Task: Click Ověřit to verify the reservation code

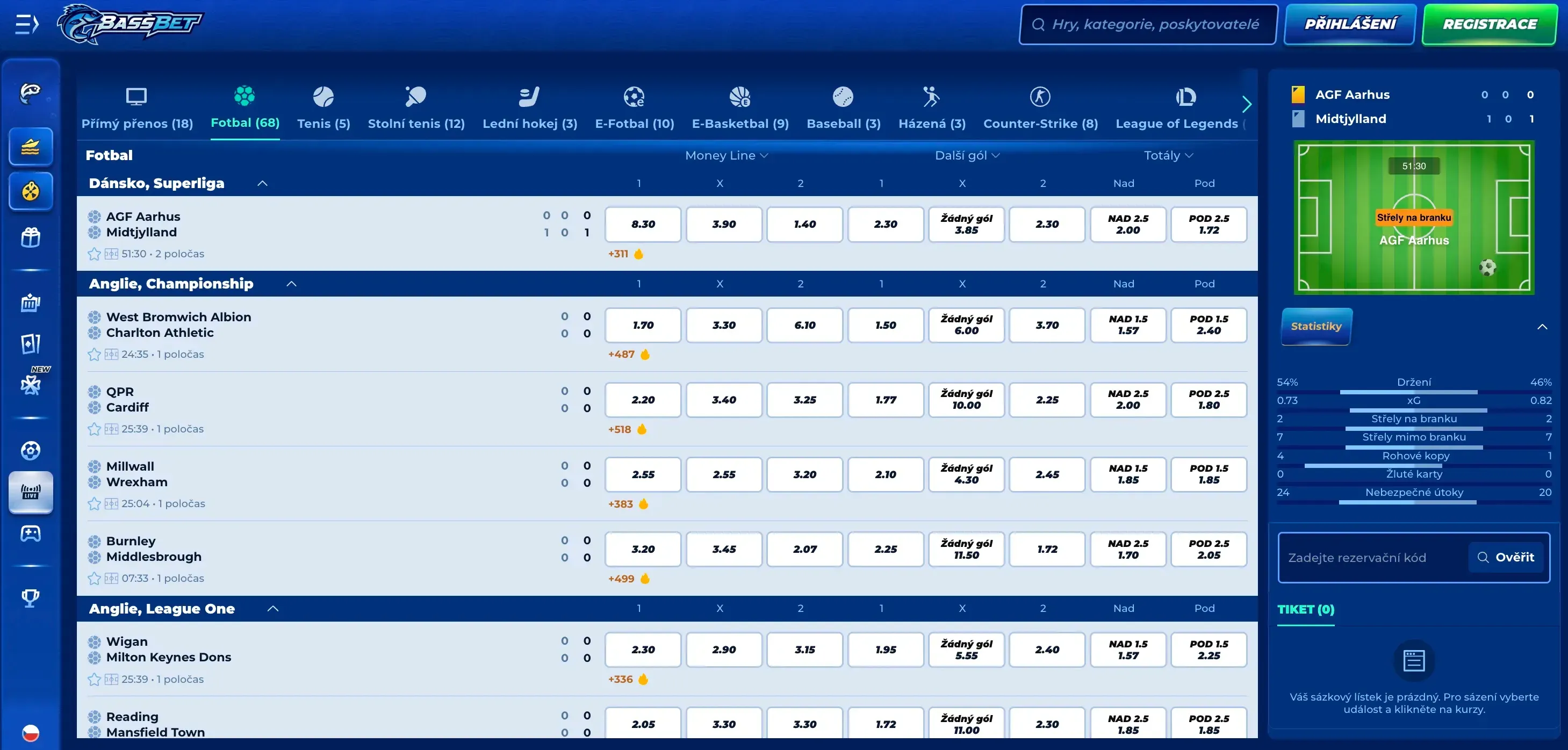Action: pyautogui.click(x=1506, y=558)
